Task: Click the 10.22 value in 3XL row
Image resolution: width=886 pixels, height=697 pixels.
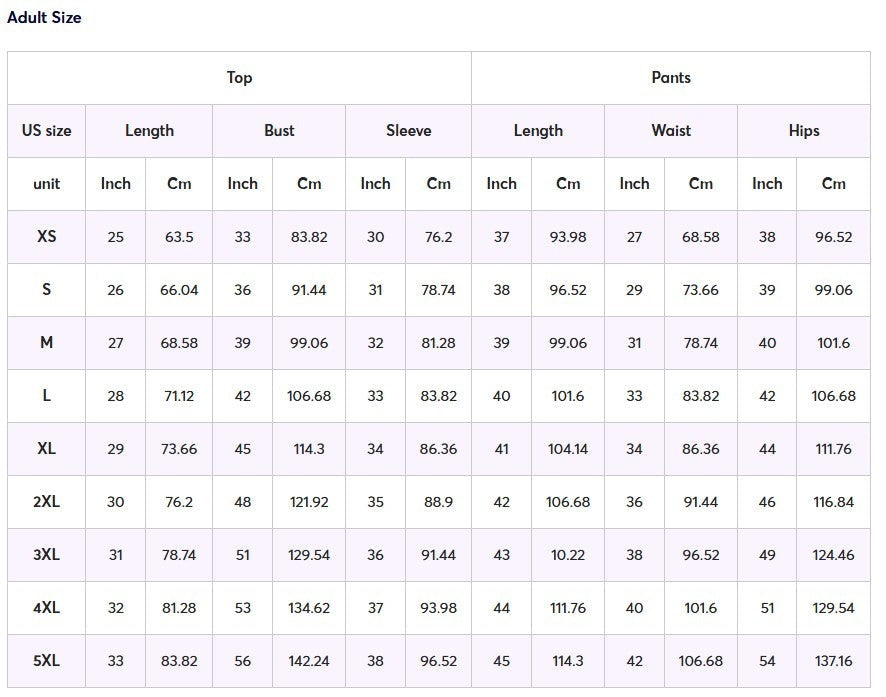Action: (568, 555)
